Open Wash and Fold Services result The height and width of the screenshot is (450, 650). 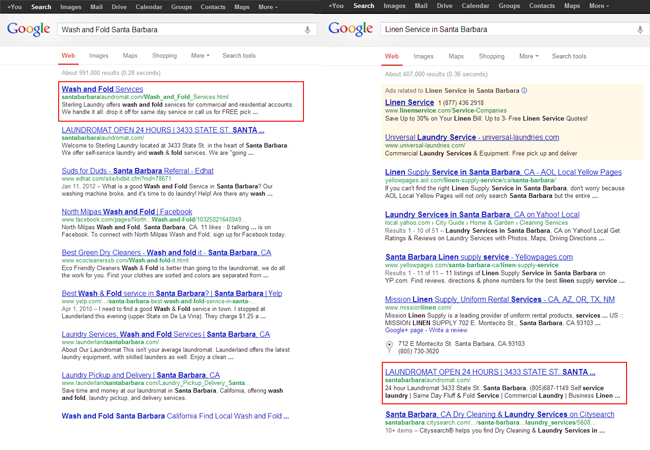102,89
